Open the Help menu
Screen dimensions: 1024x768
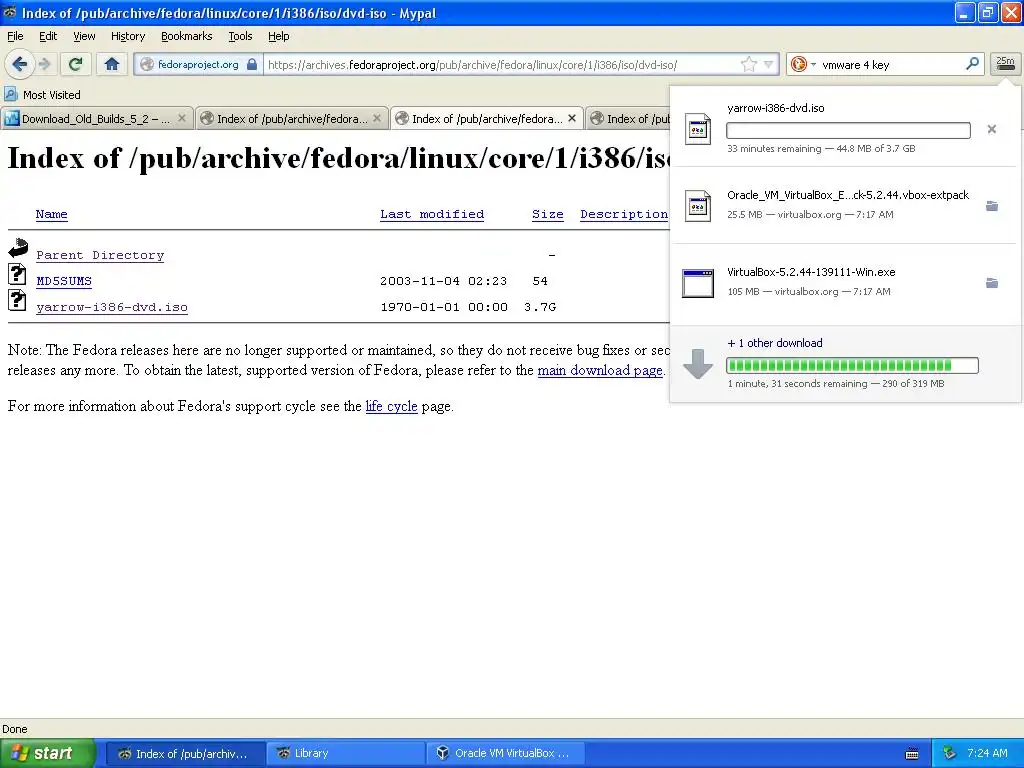[278, 36]
